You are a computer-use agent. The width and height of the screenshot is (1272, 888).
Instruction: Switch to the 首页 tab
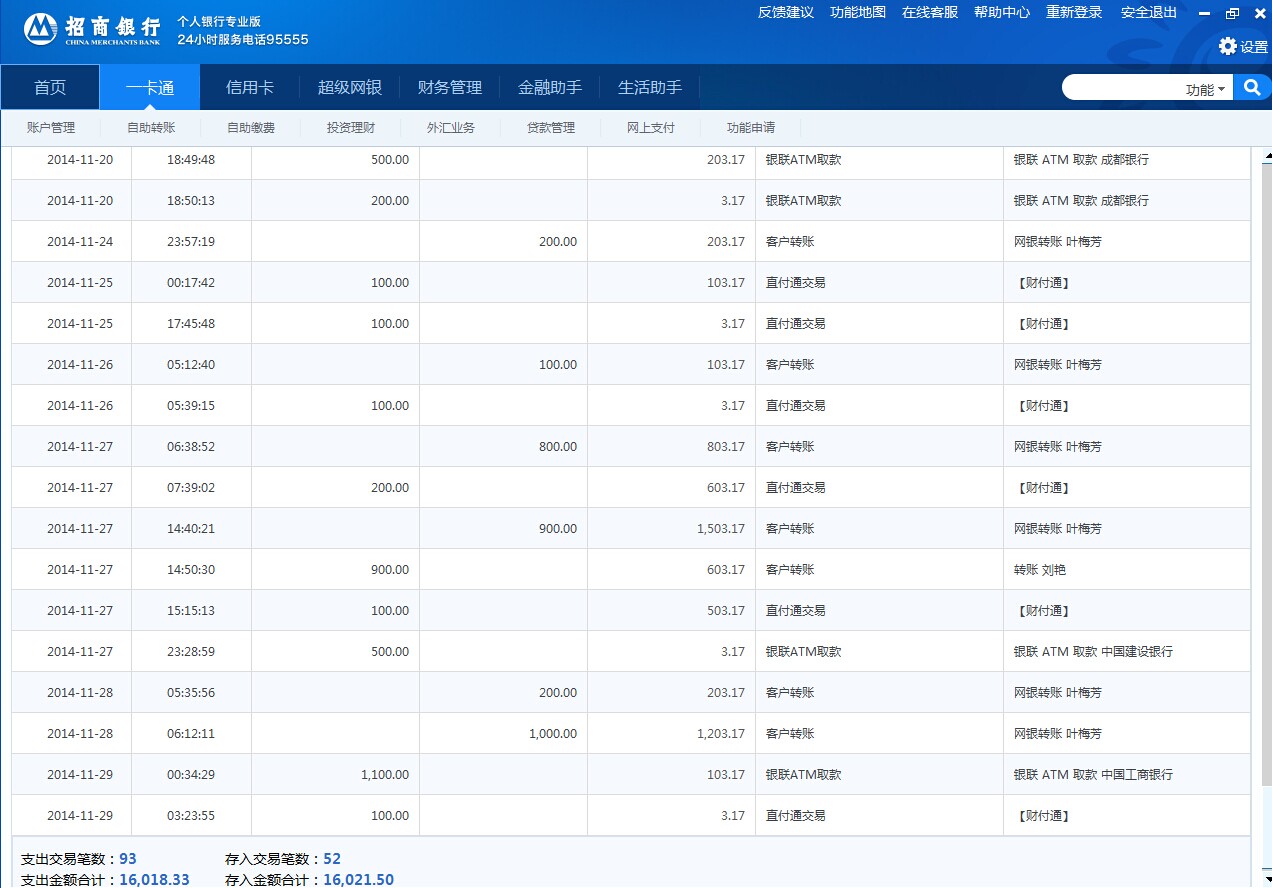click(x=50, y=87)
